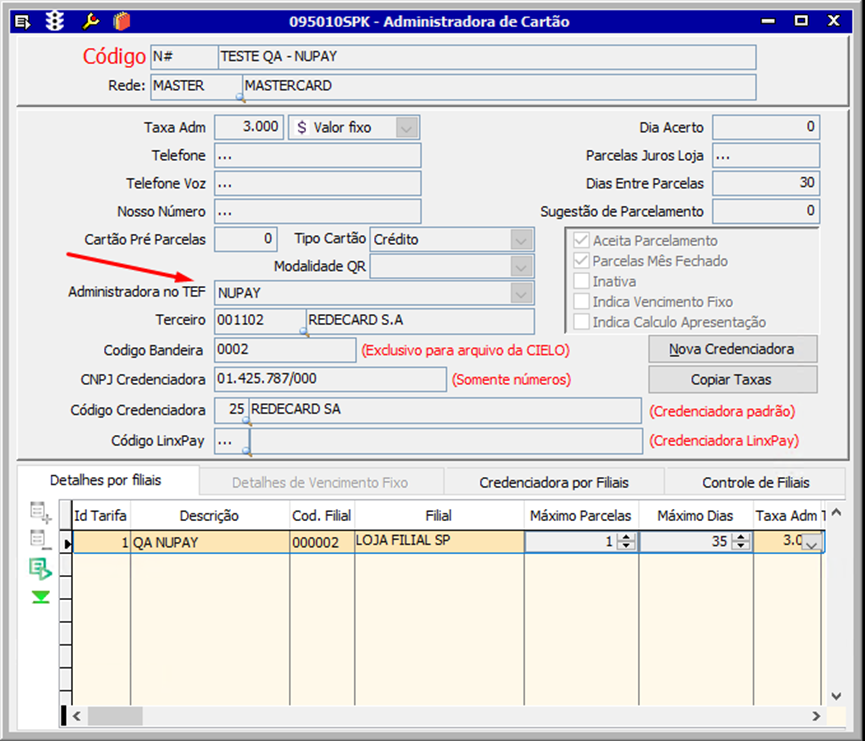Decrease Máximo Dias with spinner down
The width and height of the screenshot is (865, 741).
[x=740, y=546]
